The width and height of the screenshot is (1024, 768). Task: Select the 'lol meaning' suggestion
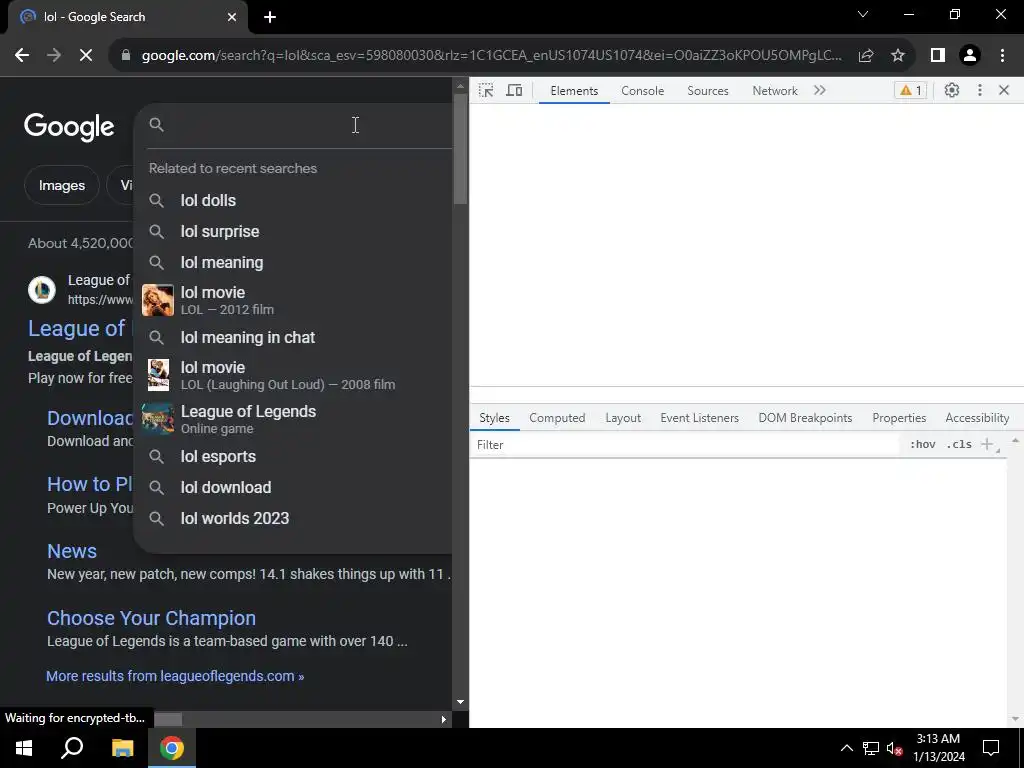coord(293,263)
